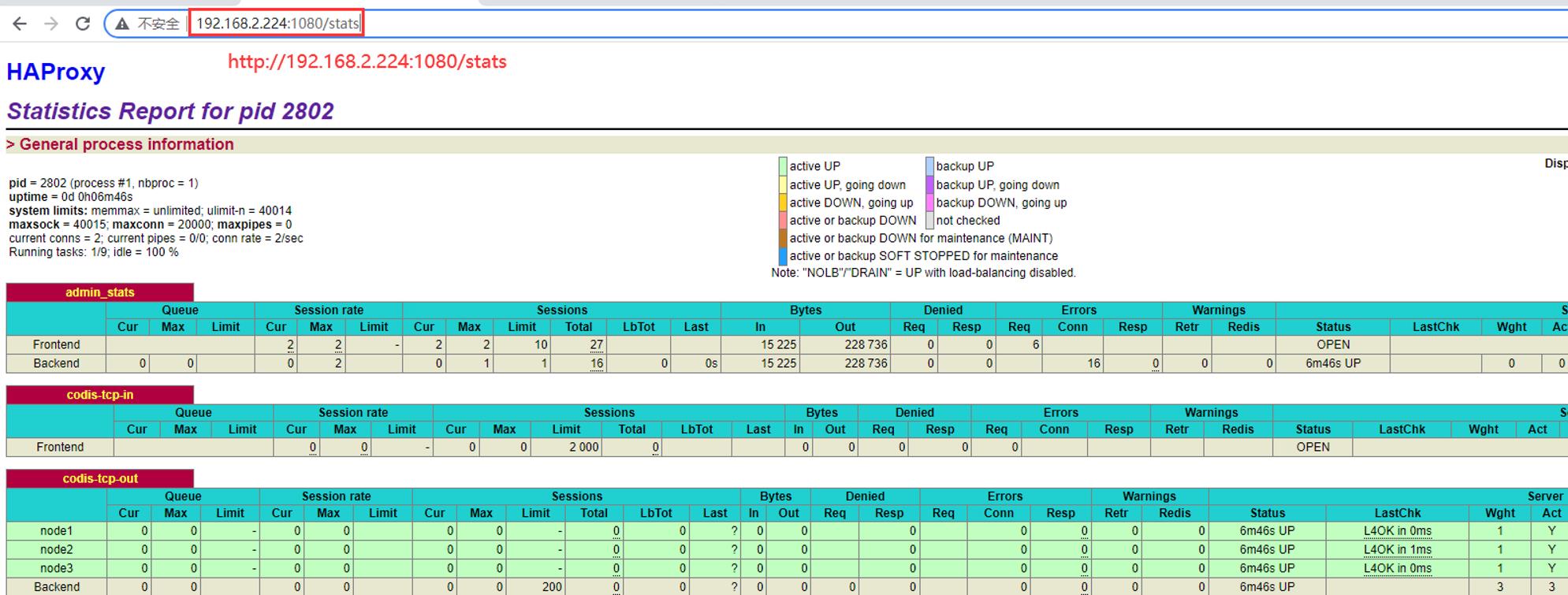The height and width of the screenshot is (595, 1568).
Task: Click the codis-tcp-in proxy name link
Action: (x=100, y=395)
